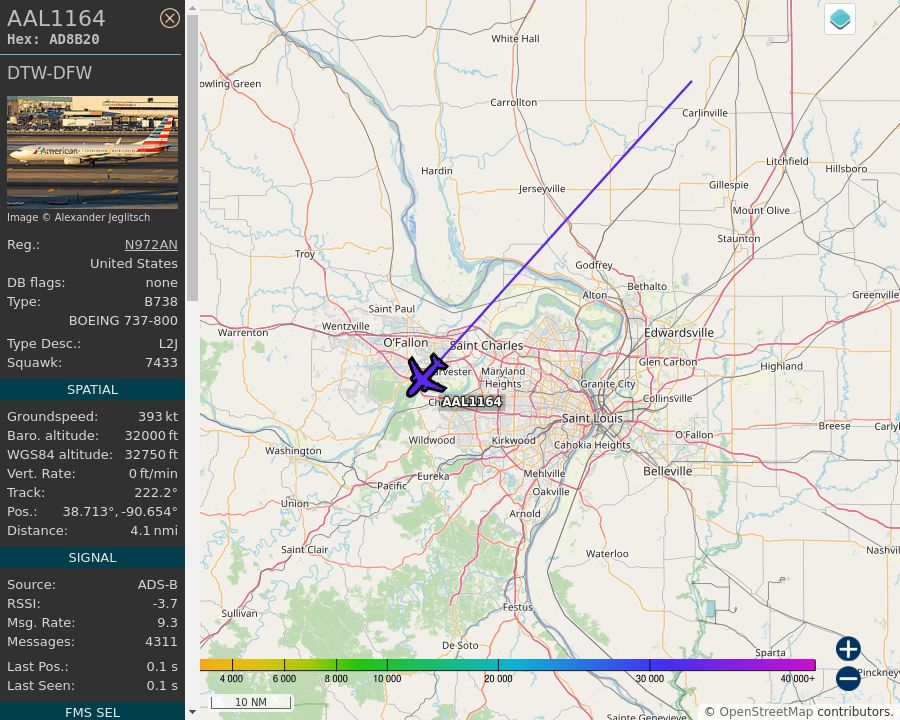Click the Msg. Rate value 9.3

(167, 622)
